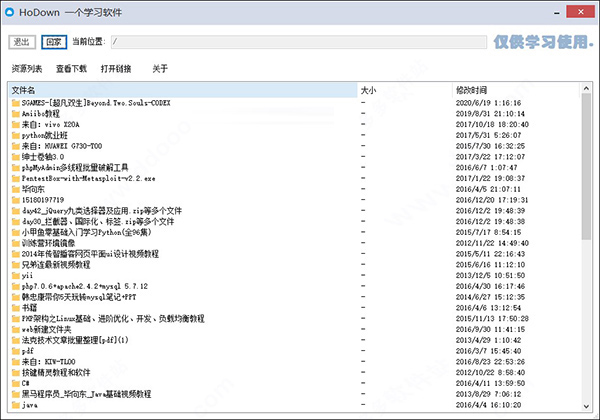Click the vertical scrollbar thumb
Screen dimensions: 600x420
point(586,167)
